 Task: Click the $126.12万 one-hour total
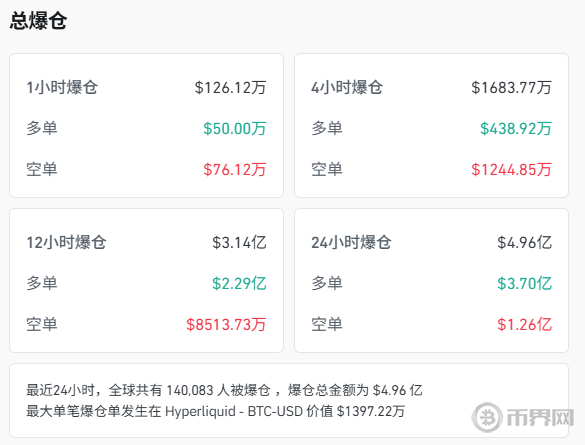click(x=230, y=88)
